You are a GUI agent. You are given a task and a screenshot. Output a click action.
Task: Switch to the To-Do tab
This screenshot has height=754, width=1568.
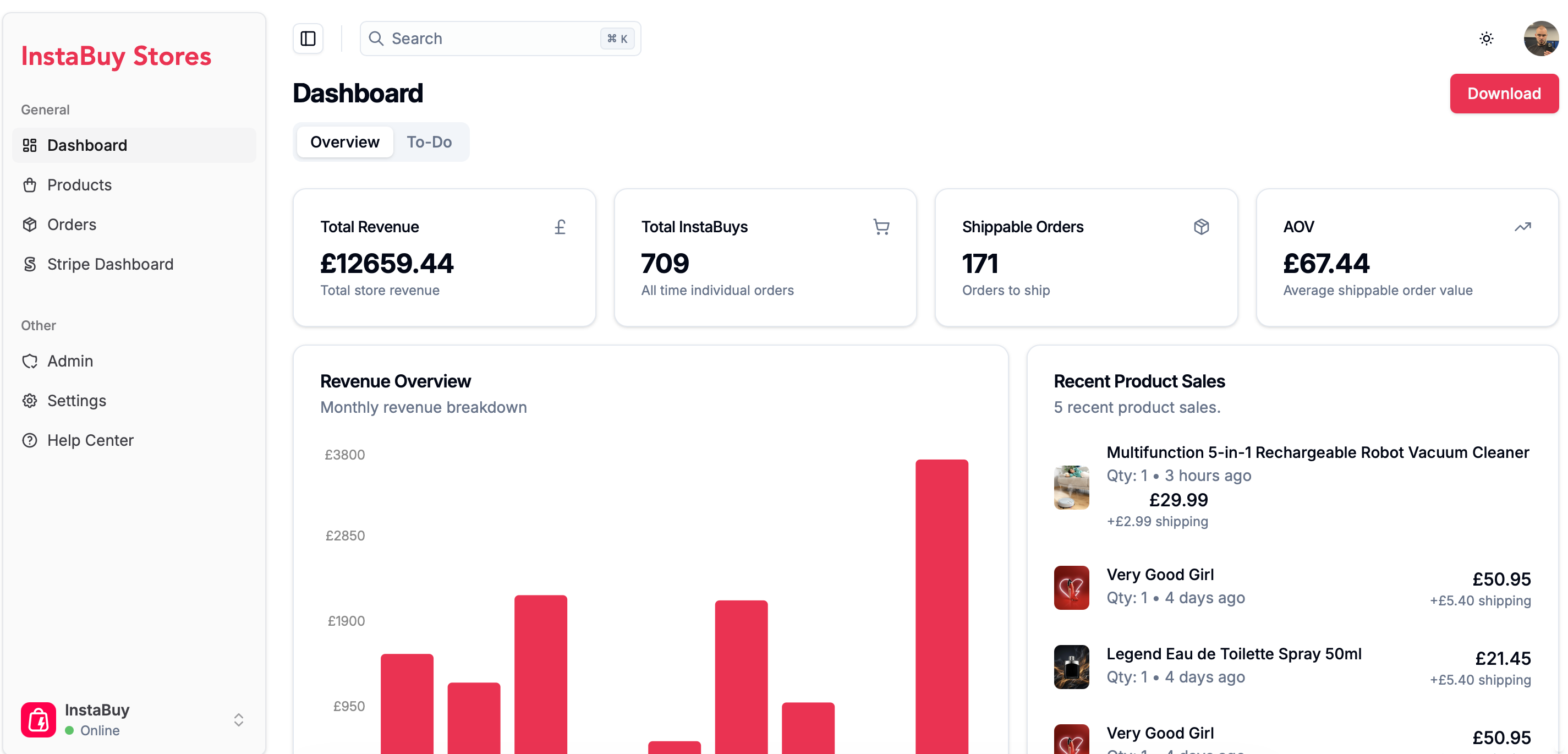pyautogui.click(x=429, y=142)
